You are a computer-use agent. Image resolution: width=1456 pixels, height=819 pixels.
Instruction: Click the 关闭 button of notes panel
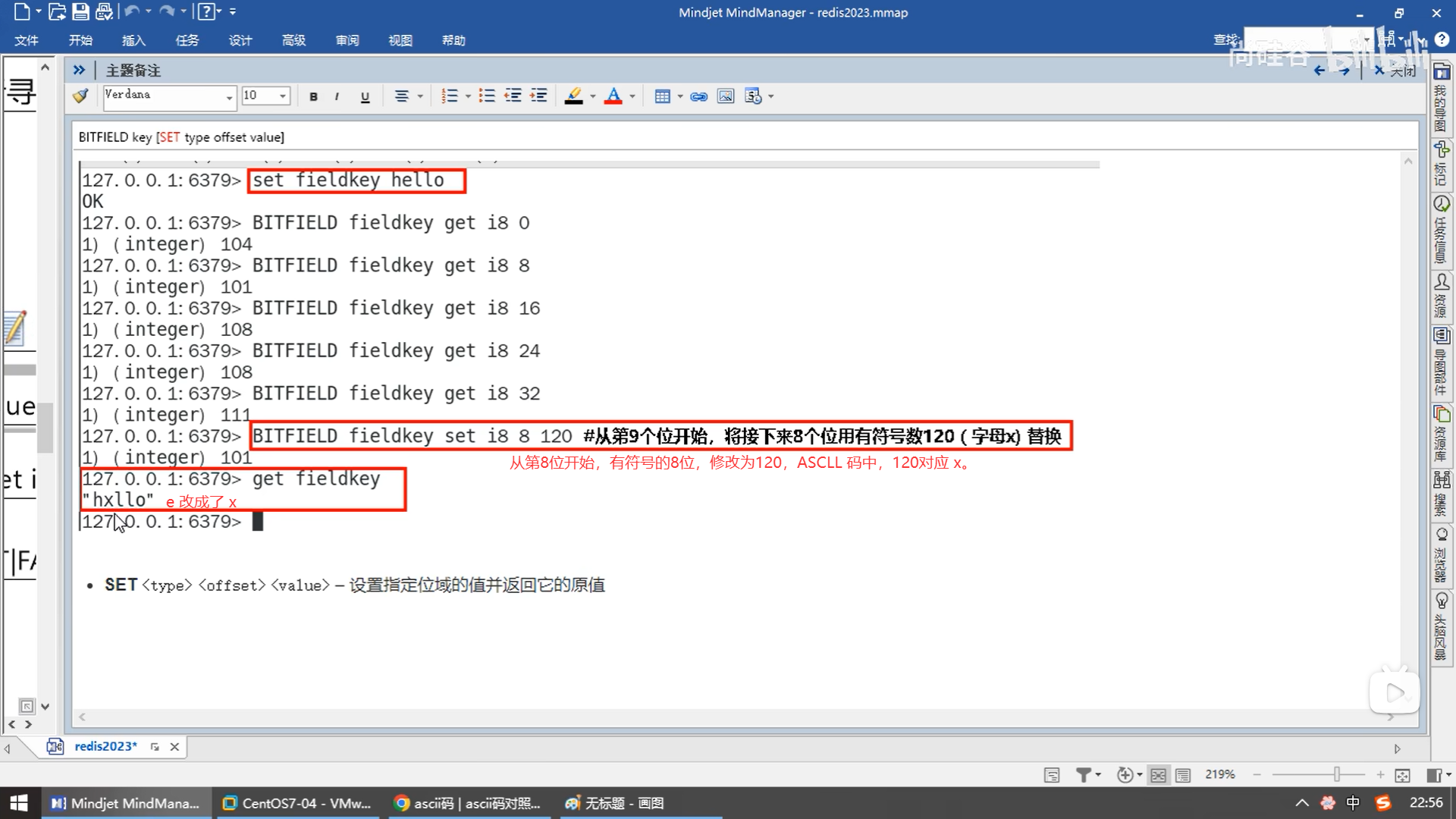click(x=1395, y=71)
